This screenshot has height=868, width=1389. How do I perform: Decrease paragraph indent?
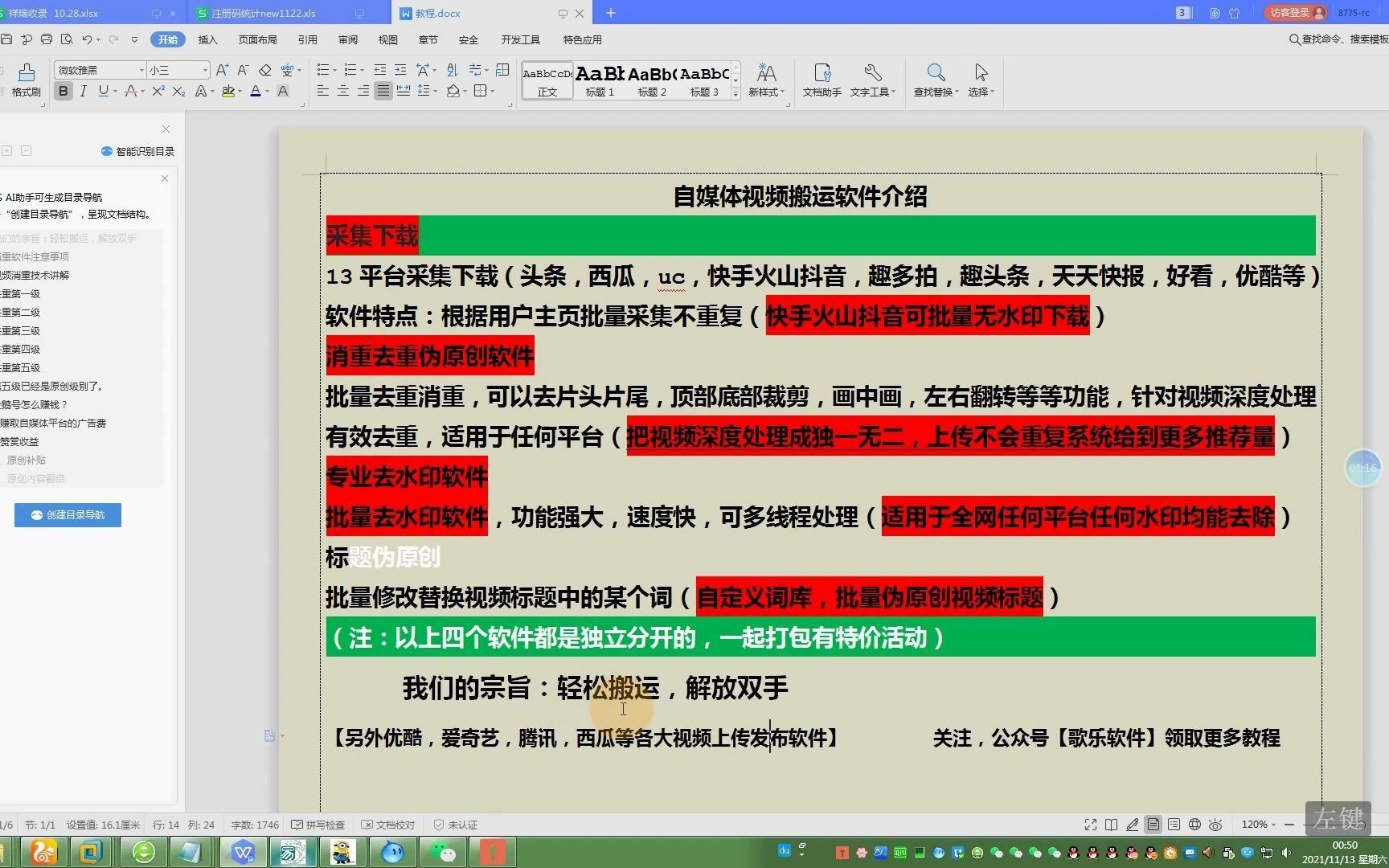[380, 70]
